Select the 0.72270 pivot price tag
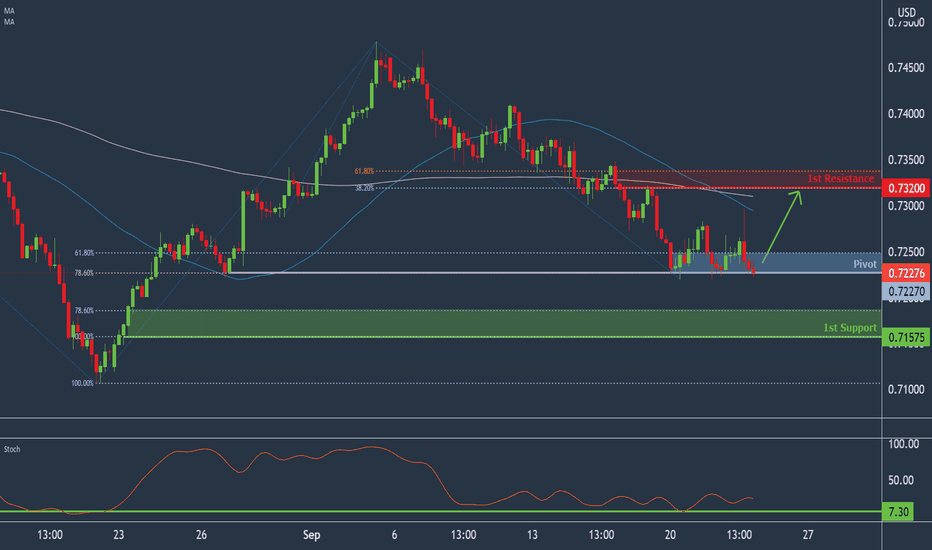The image size is (932, 550). pyautogui.click(x=906, y=291)
